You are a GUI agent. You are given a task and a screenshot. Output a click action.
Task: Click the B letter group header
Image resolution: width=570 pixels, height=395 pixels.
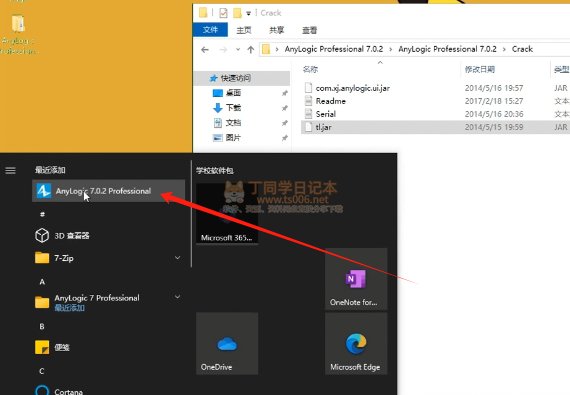tap(42, 326)
